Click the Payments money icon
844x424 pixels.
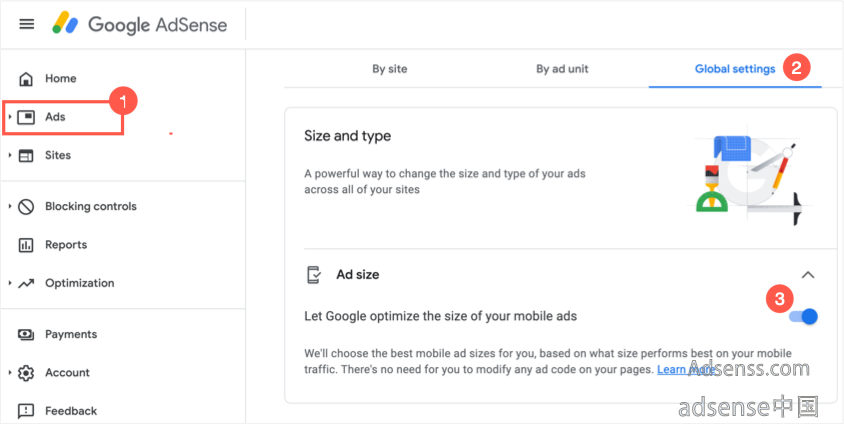pyautogui.click(x=26, y=334)
